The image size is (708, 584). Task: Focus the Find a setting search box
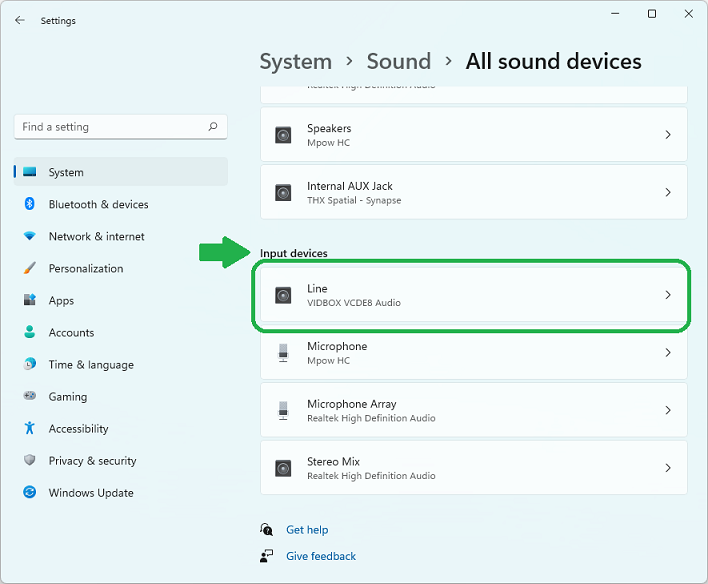click(121, 126)
